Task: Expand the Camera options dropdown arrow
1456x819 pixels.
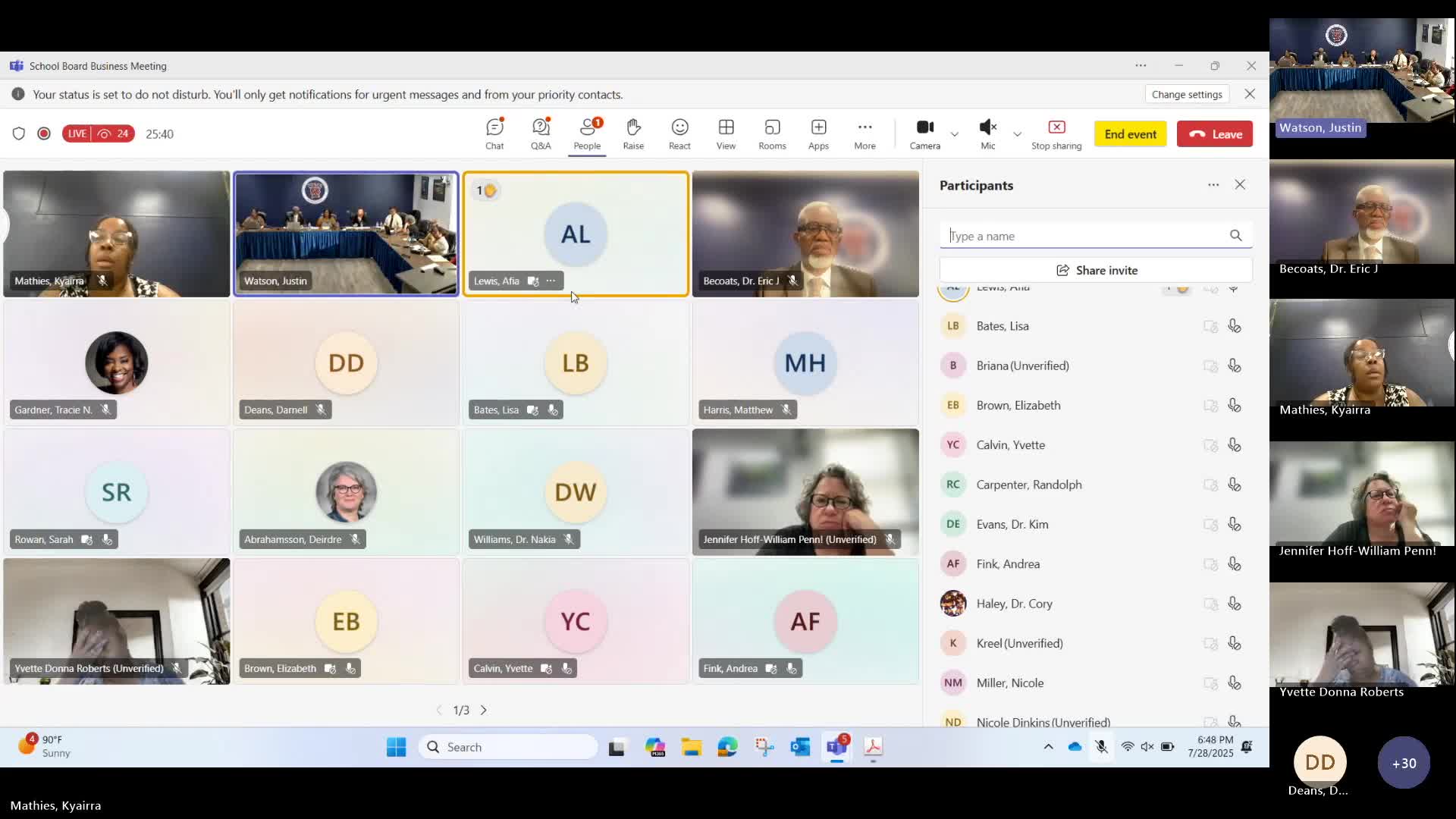Action: click(955, 134)
